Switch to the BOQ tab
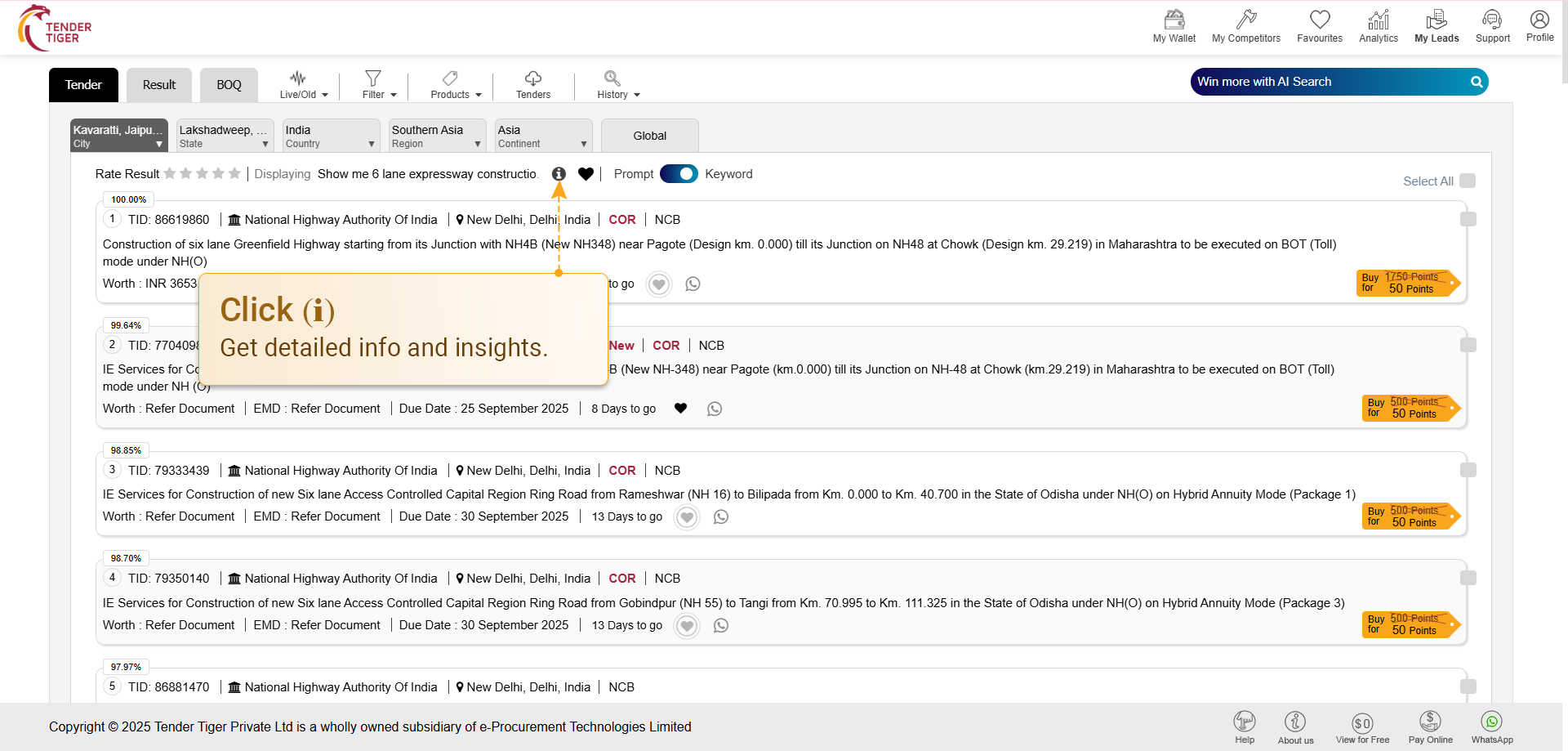 (x=229, y=85)
